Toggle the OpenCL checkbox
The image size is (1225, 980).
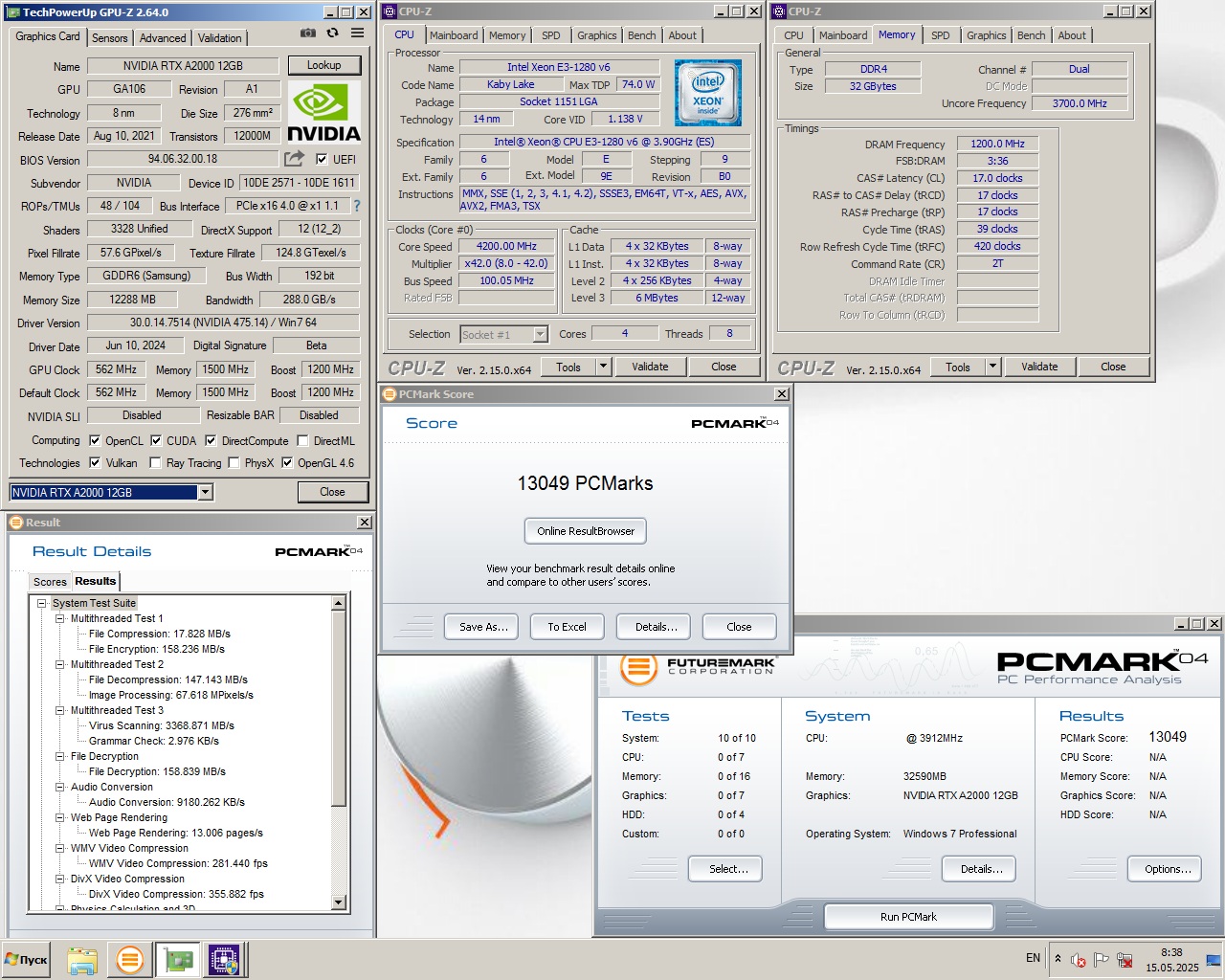tap(95, 441)
